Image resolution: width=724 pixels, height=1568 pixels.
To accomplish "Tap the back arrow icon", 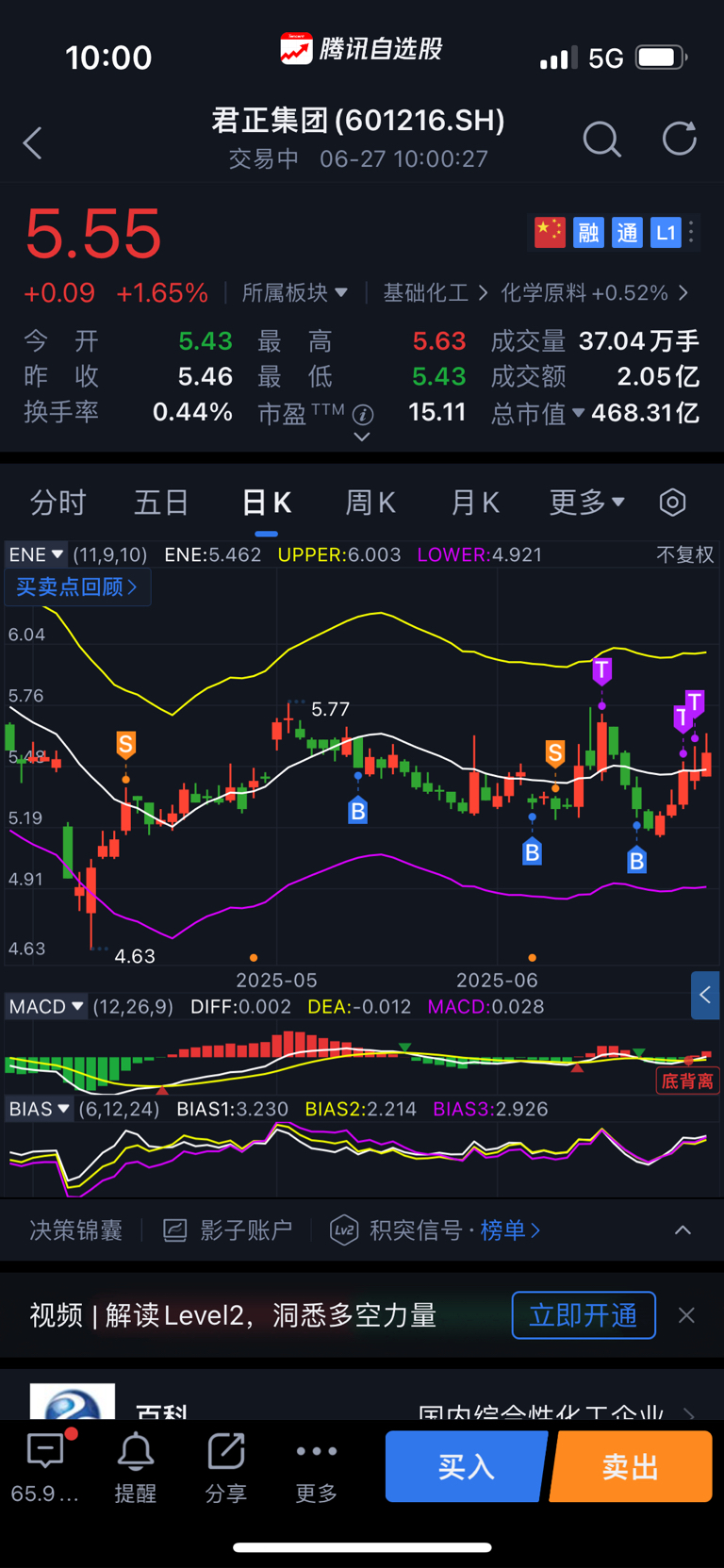I will pyautogui.click(x=33, y=143).
